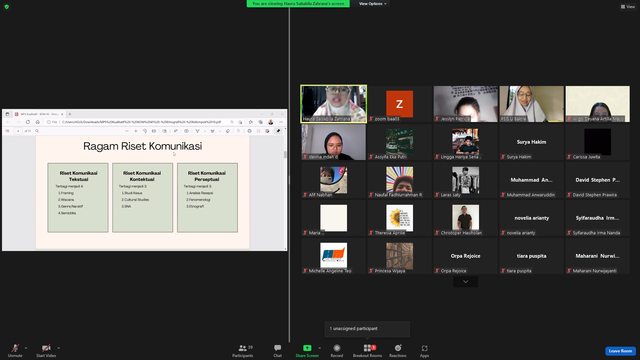The height and width of the screenshot is (360, 640).
Task: Click the pin toolbar icon in PDF viewer
Action: coord(278,131)
